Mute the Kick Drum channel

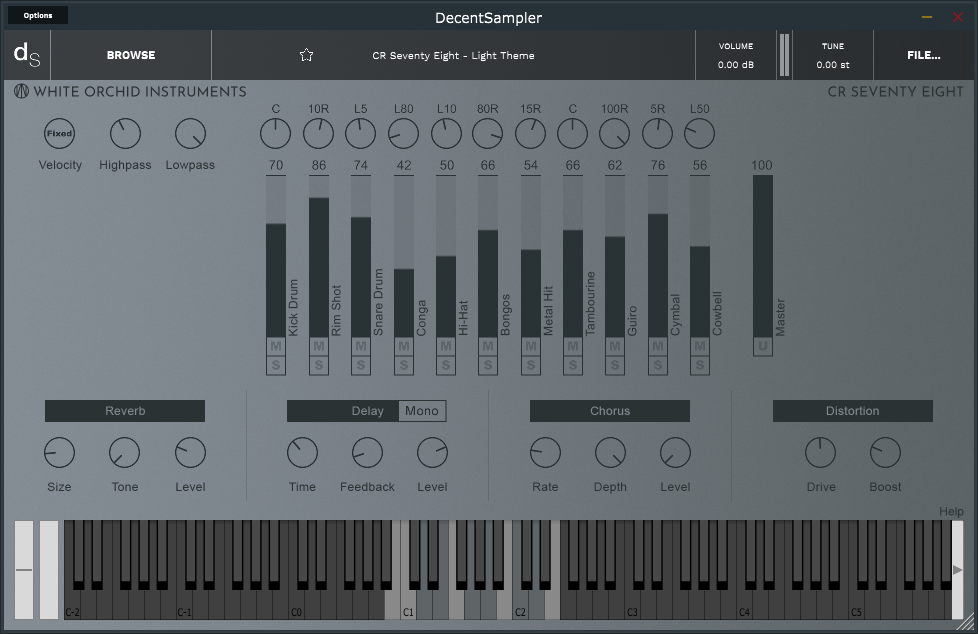(x=276, y=346)
